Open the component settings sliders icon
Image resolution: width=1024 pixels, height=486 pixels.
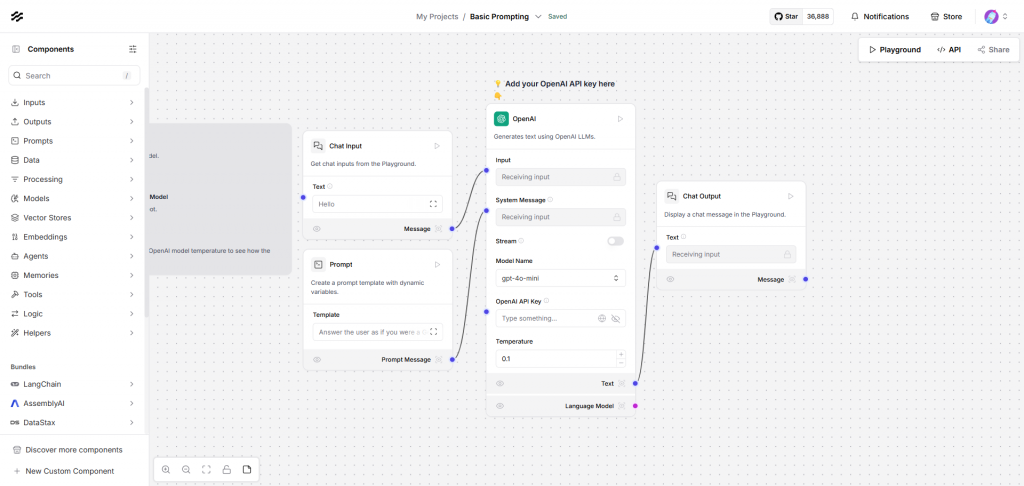(x=133, y=49)
